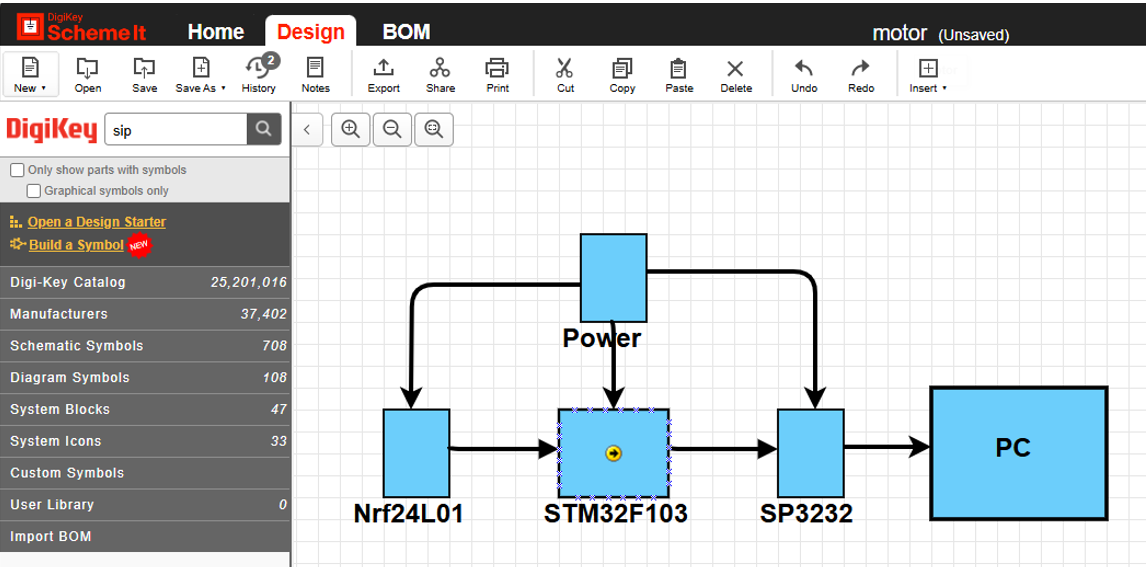Click the DigiKey logo in sidebar
Image resolution: width=1146 pixels, height=567 pixels.
point(52,130)
